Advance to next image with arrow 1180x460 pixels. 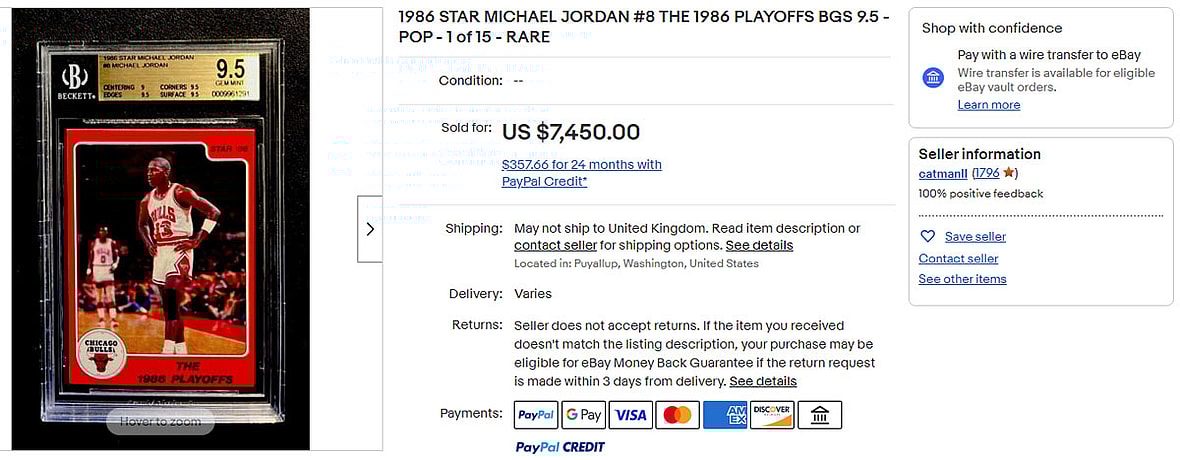click(x=370, y=229)
